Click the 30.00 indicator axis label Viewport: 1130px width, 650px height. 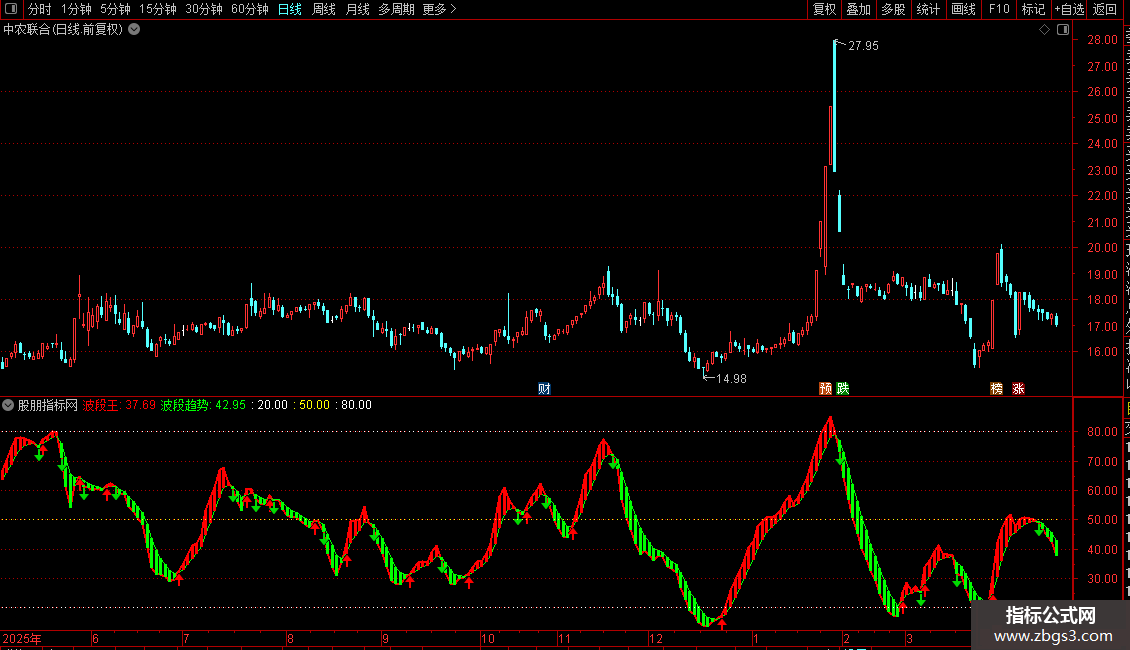click(x=1103, y=579)
